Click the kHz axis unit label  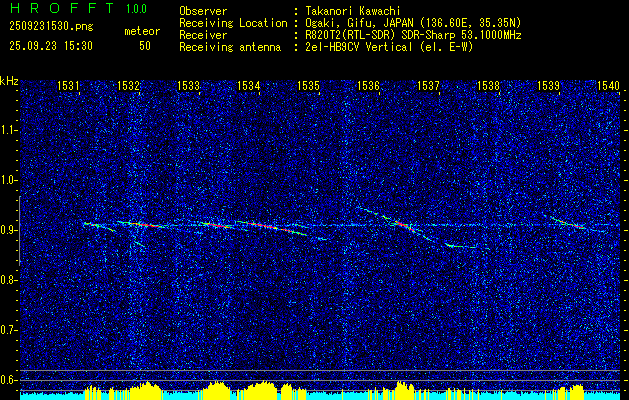tap(9, 81)
